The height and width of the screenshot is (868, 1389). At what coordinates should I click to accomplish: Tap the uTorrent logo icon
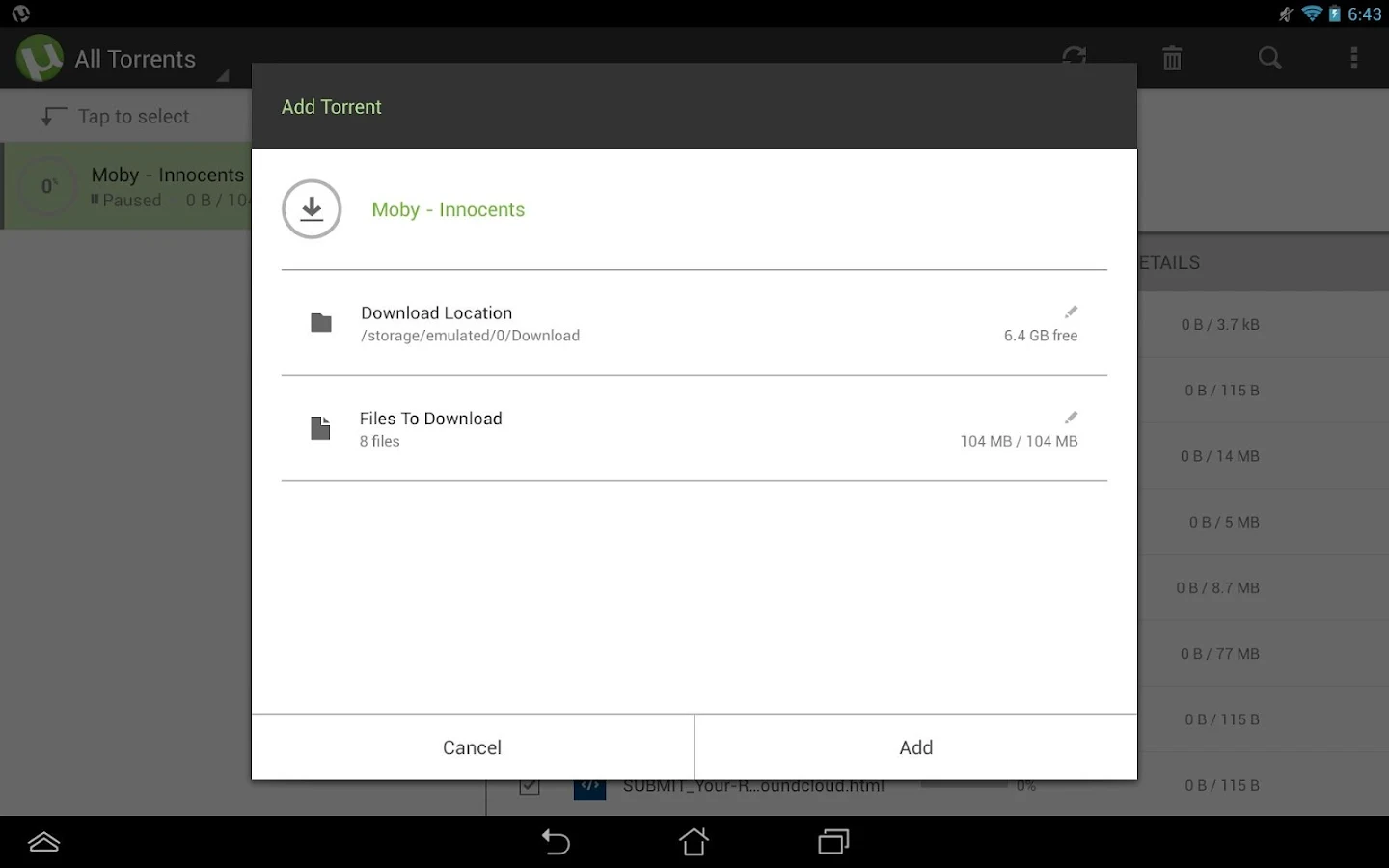coord(39,58)
